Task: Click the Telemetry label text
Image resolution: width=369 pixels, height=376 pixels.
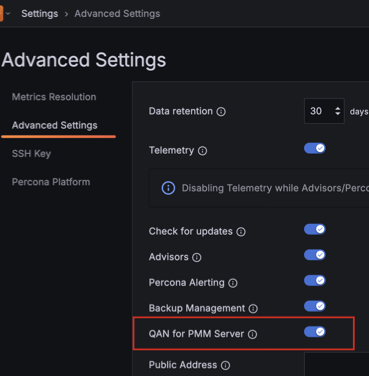Action: point(171,151)
